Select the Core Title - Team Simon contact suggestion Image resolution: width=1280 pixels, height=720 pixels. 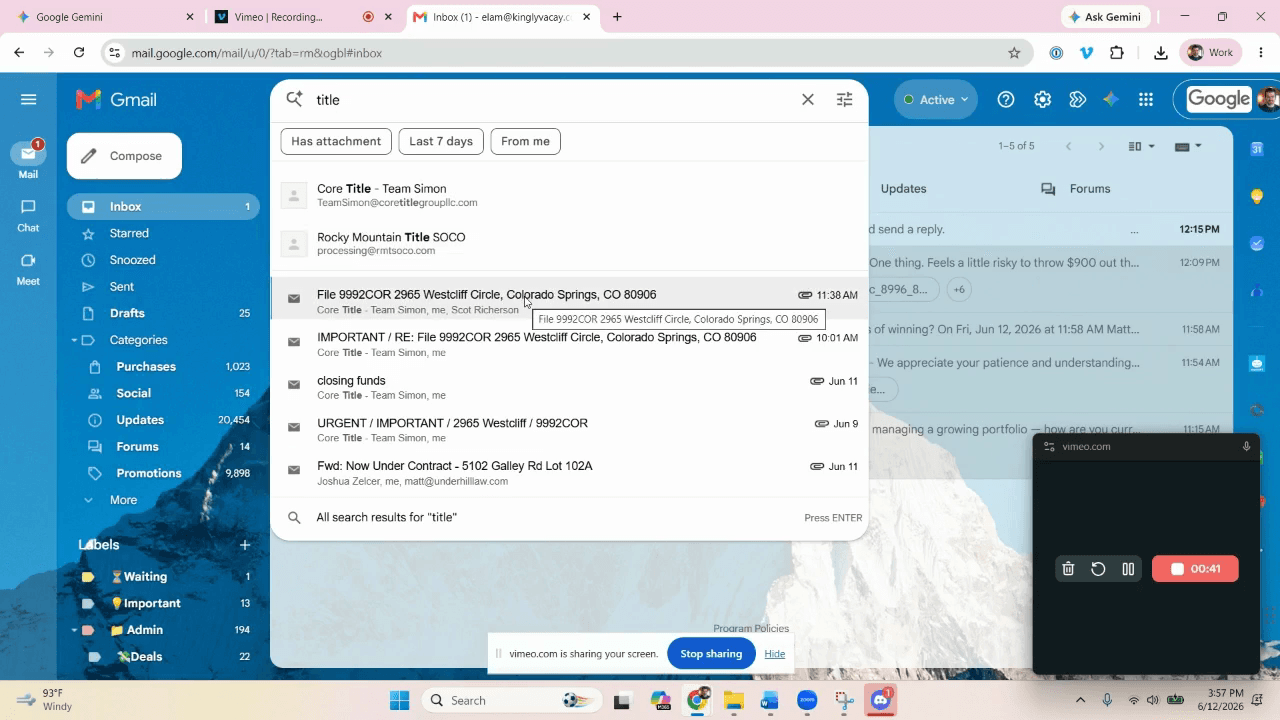[x=569, y=195]
